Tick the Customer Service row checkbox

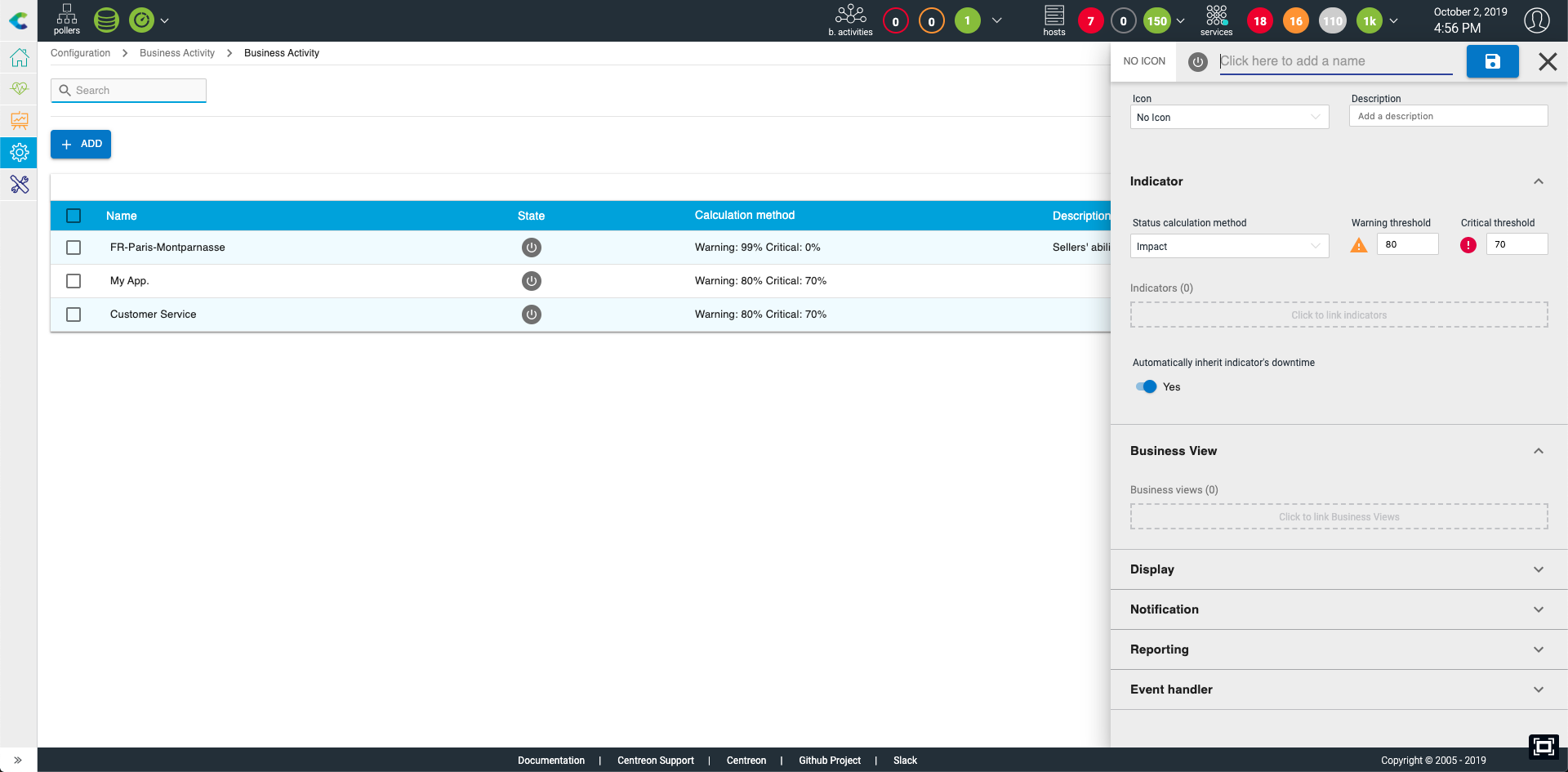(x=73, y=315)
